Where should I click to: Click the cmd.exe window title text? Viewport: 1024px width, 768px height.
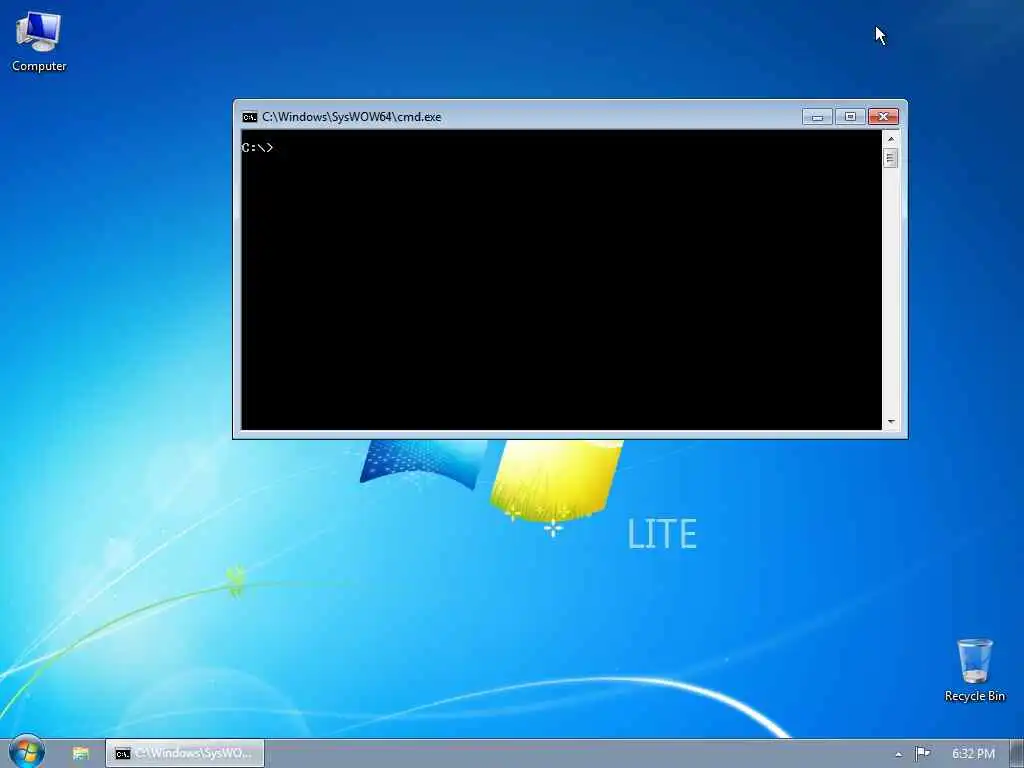[x=351, y=117]
